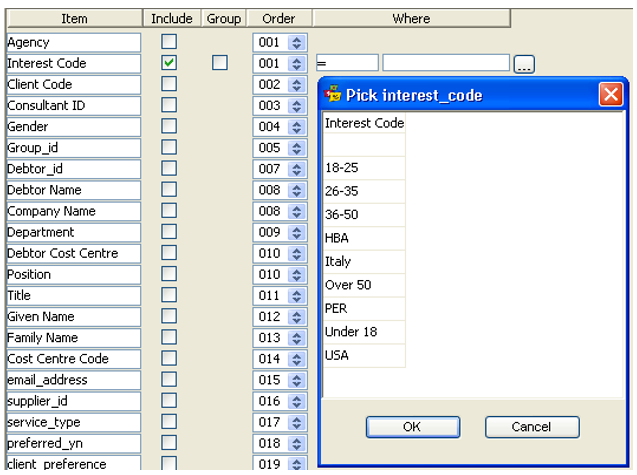The image size is (637, 475).
Task: Check Include for Position
Action: pyautogui.click(x=169, y=274)
